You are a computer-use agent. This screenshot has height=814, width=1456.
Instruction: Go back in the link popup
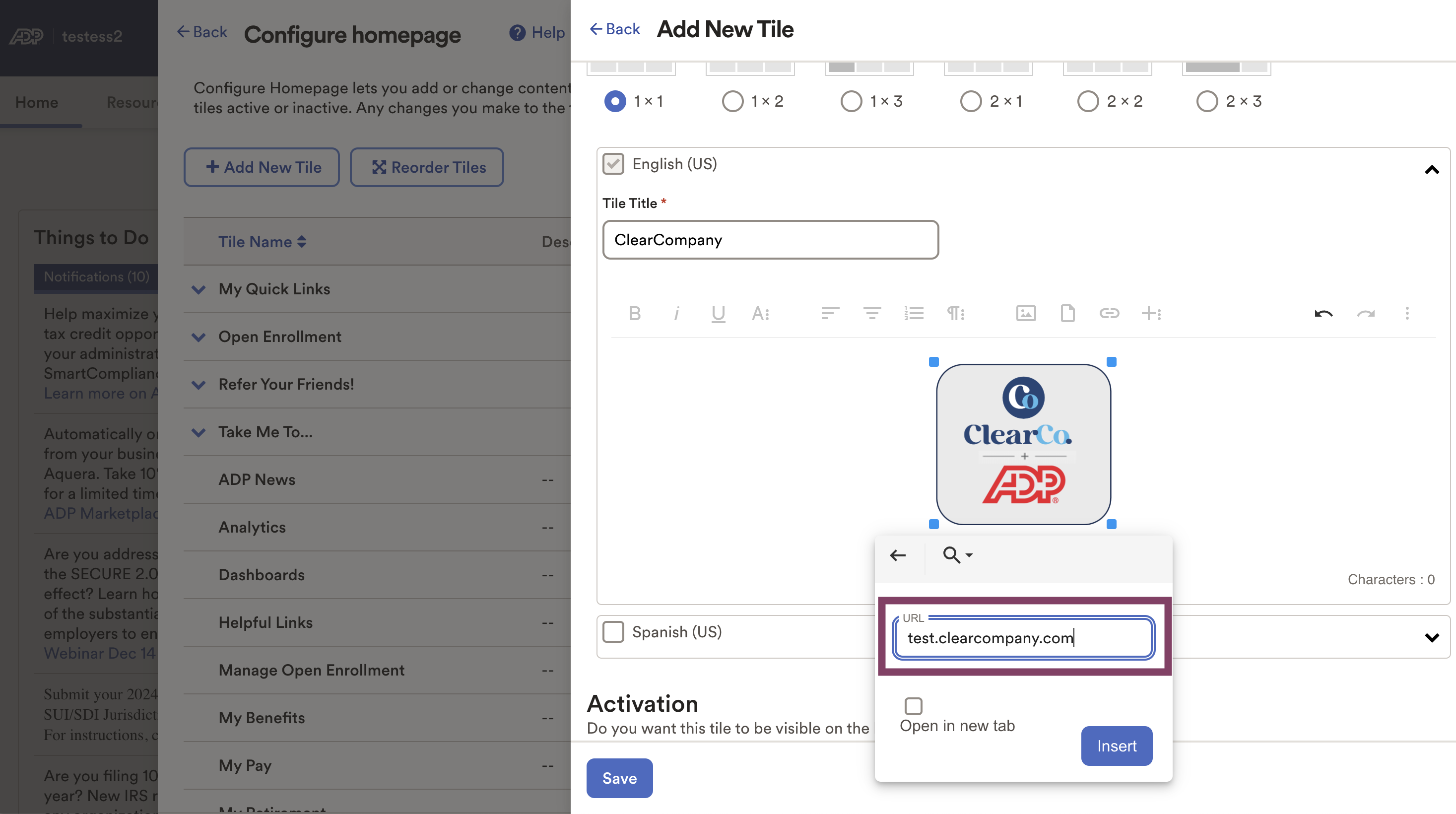coord(898,556)
